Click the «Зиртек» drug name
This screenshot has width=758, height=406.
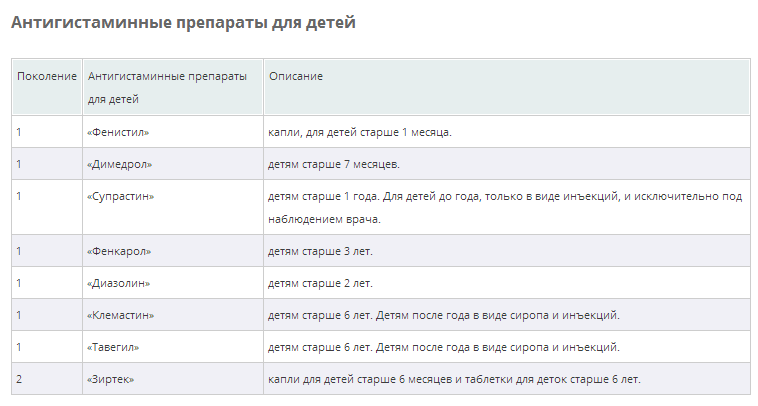[x=111, y=379]
